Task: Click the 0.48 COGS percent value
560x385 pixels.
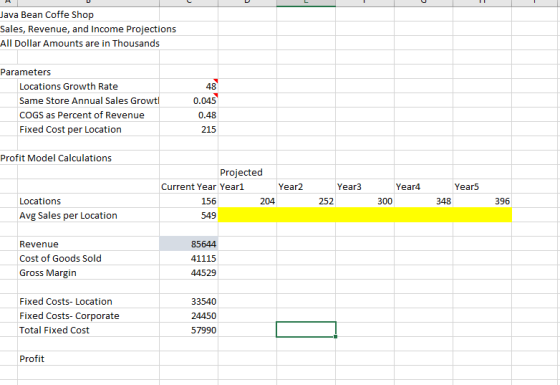Action: click(189, 115)
